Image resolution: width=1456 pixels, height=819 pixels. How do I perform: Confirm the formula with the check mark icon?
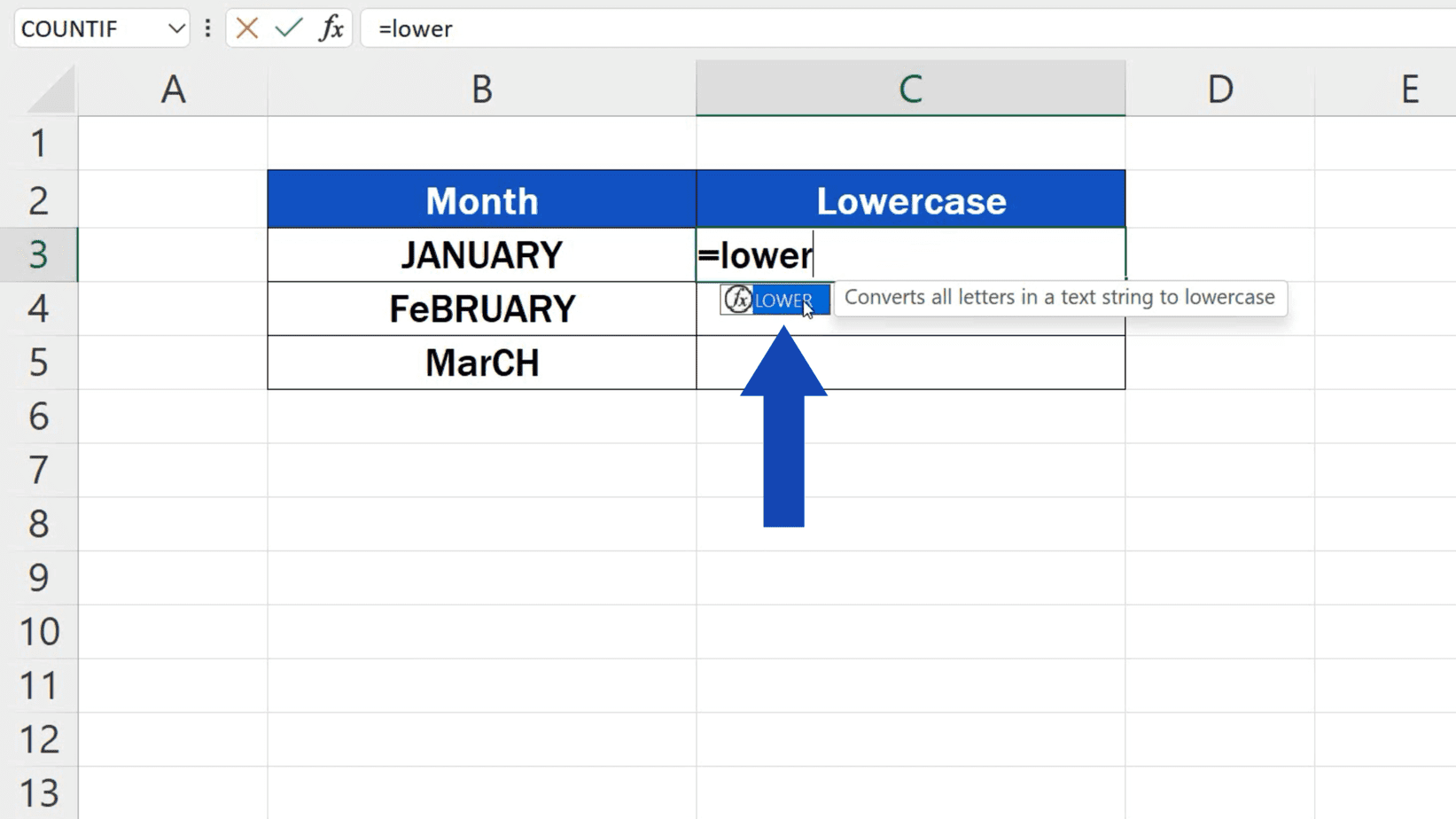pyautogui.click(x=286, y=28)
